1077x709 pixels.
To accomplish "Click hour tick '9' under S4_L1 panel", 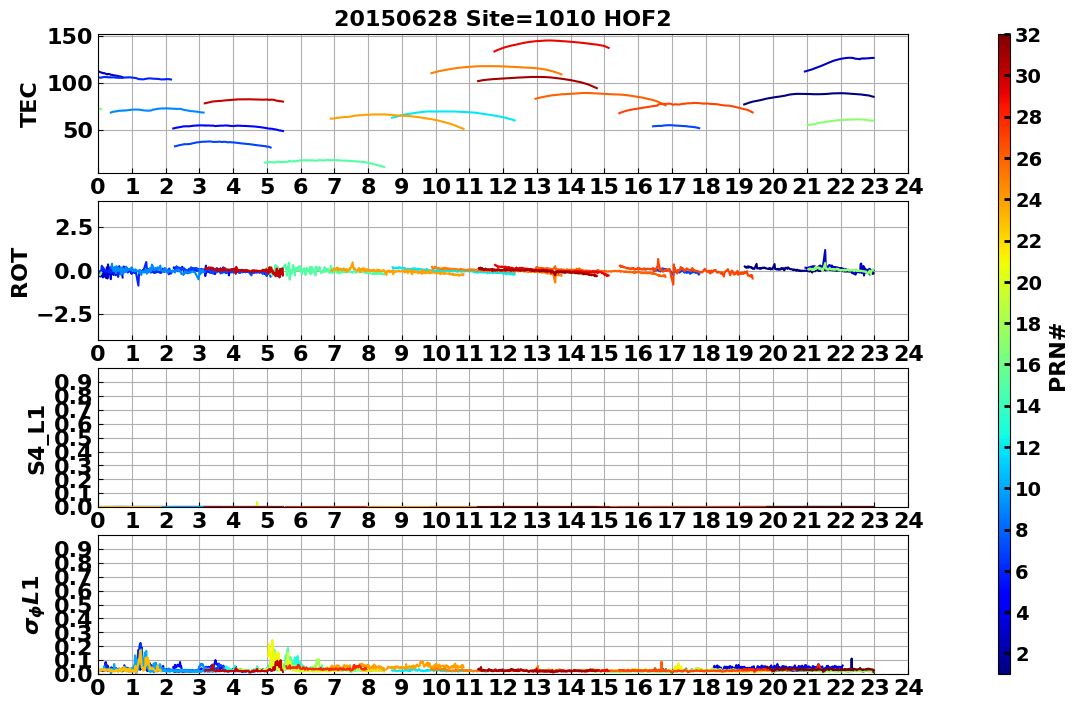I will (x=402, y=520).
